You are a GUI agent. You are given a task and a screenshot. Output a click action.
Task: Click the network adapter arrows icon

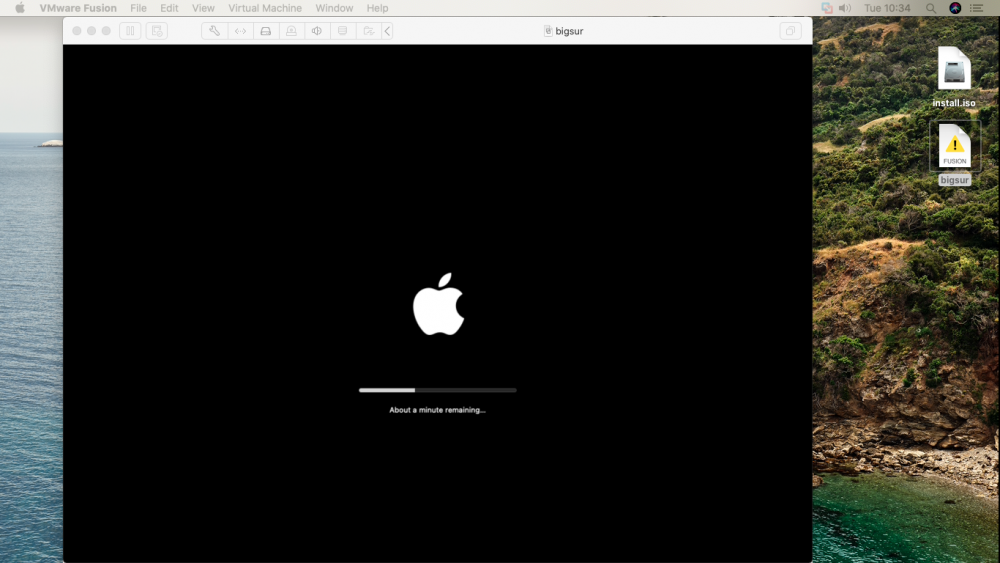(x=240, y=31)
